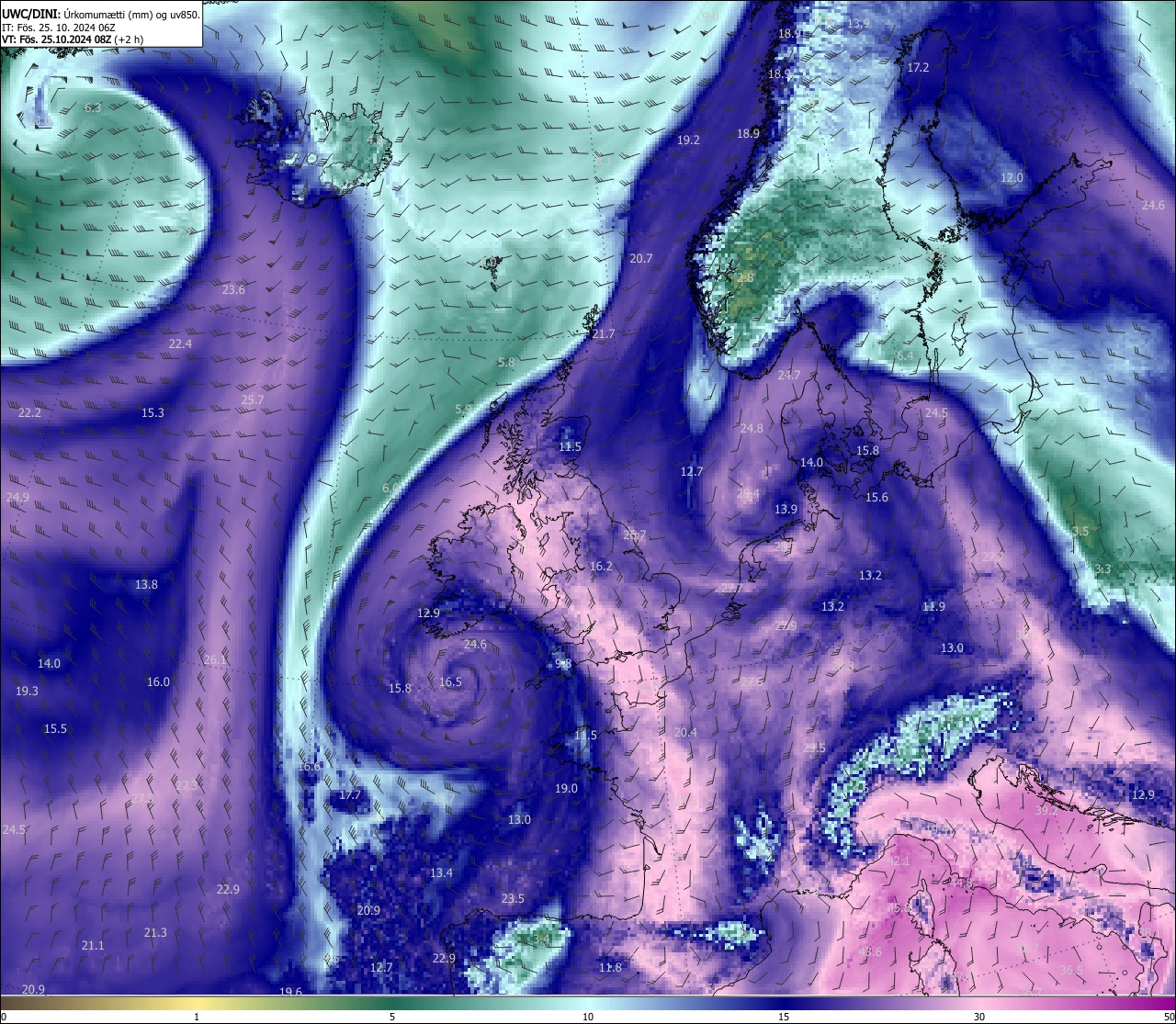Click the map value 15.6

point(876,497)
